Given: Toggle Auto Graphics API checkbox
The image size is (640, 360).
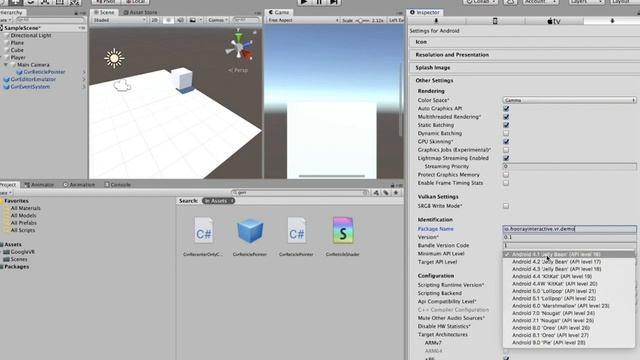Looking at the screenshot, I should tap(506, 109).
